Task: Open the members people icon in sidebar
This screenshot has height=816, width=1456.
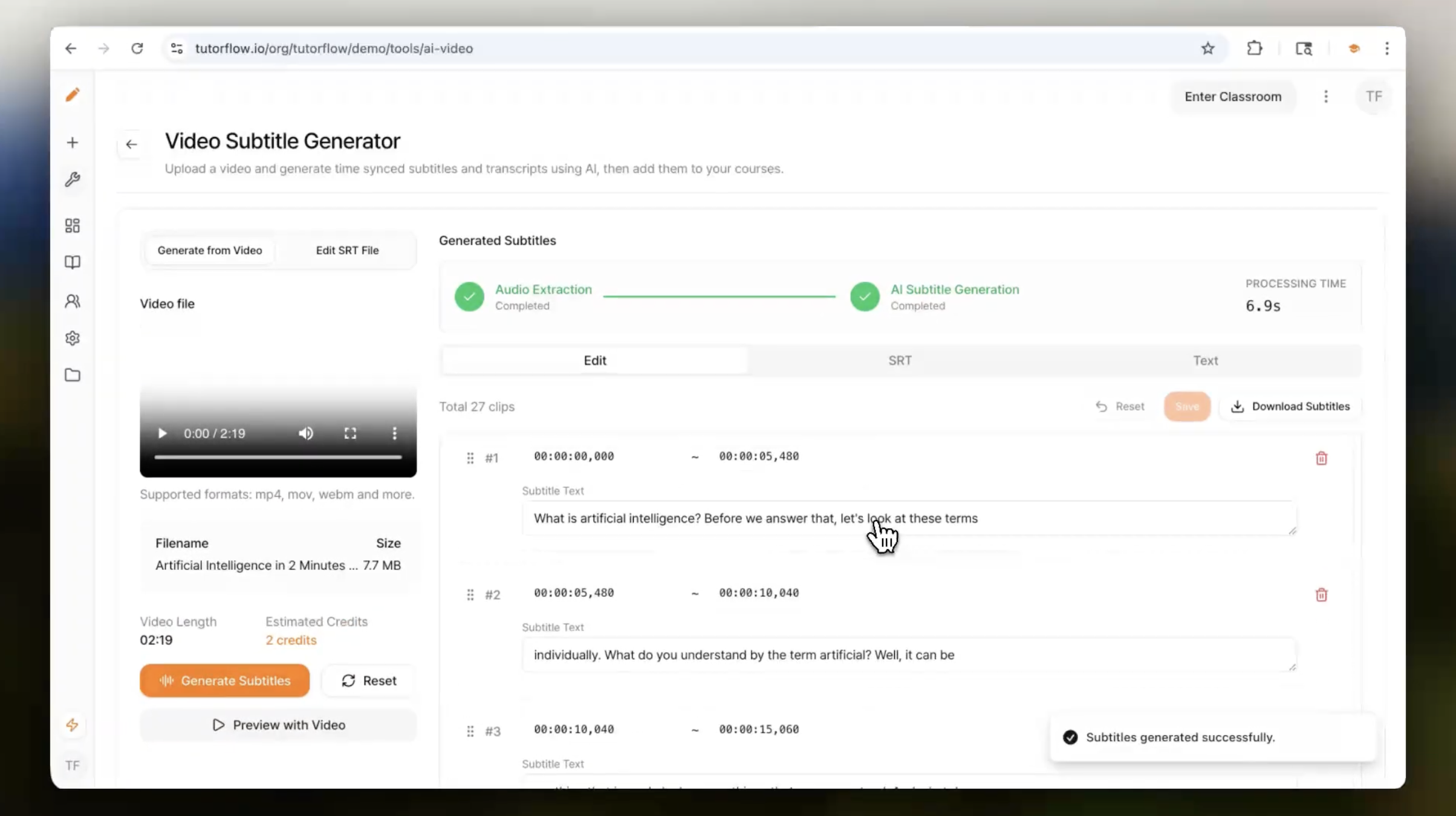Action: (73, 300)
